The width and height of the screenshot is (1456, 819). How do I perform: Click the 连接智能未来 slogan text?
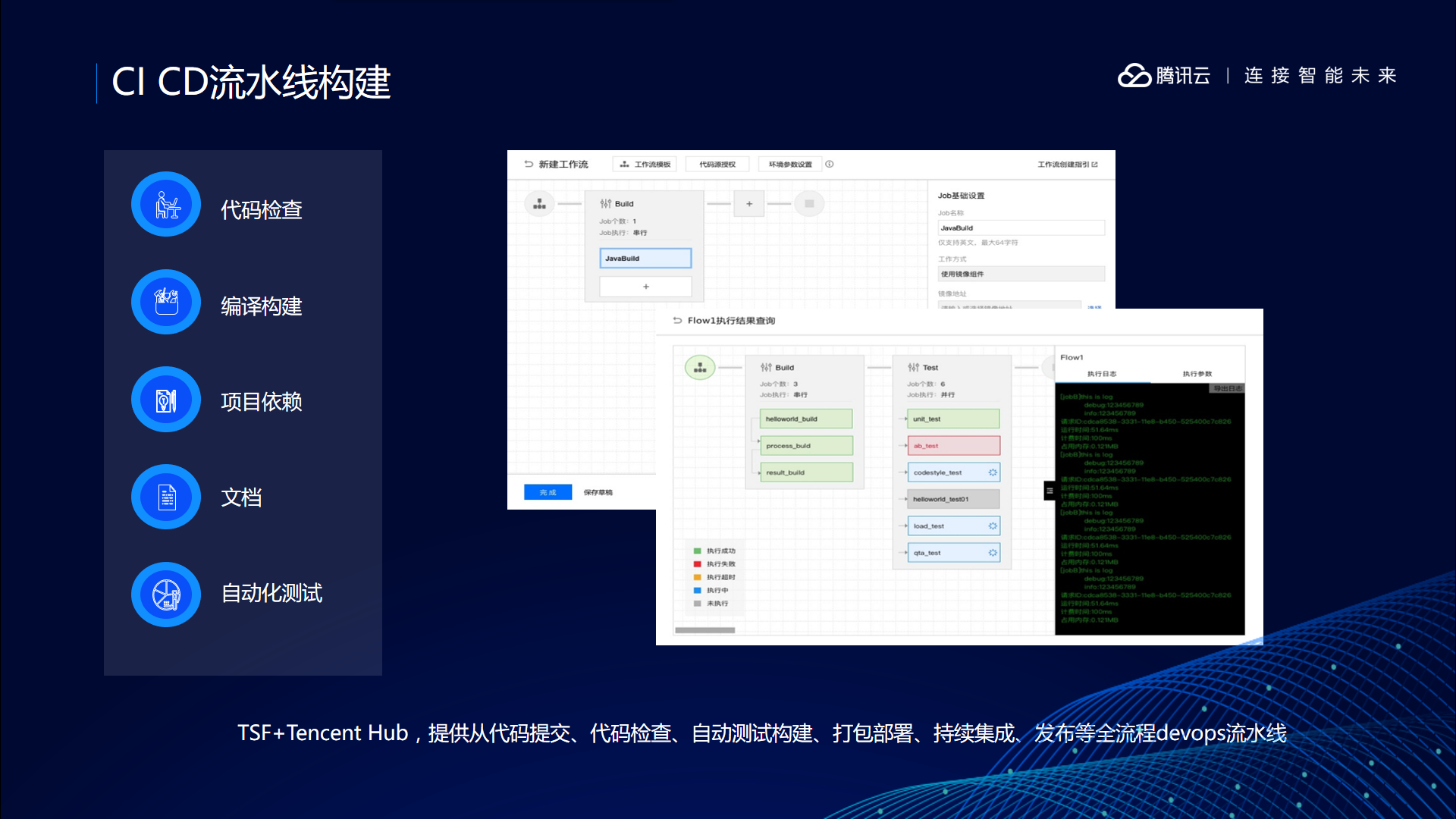1320,75
